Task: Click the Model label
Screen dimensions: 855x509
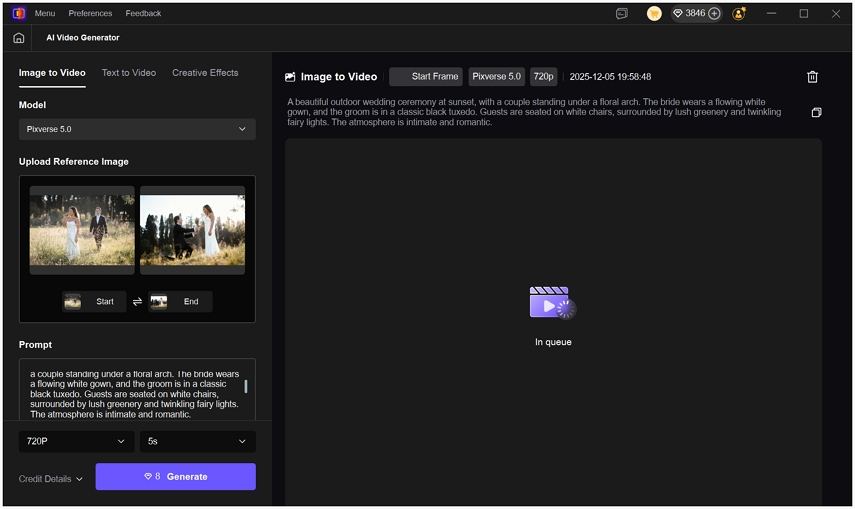Action: point(32,105)
